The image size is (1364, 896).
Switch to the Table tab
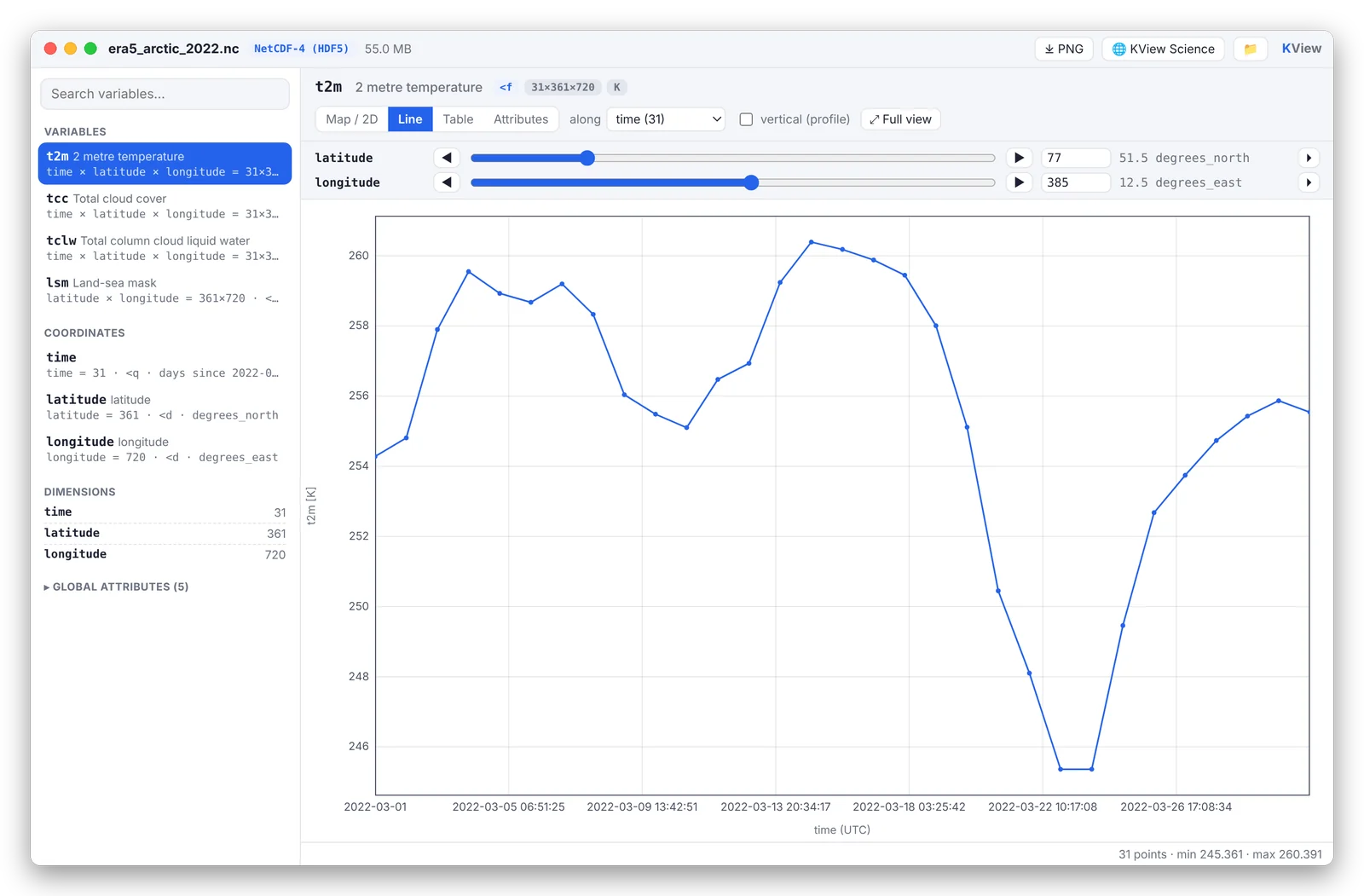pyautogui.click(x=458, y=119)
